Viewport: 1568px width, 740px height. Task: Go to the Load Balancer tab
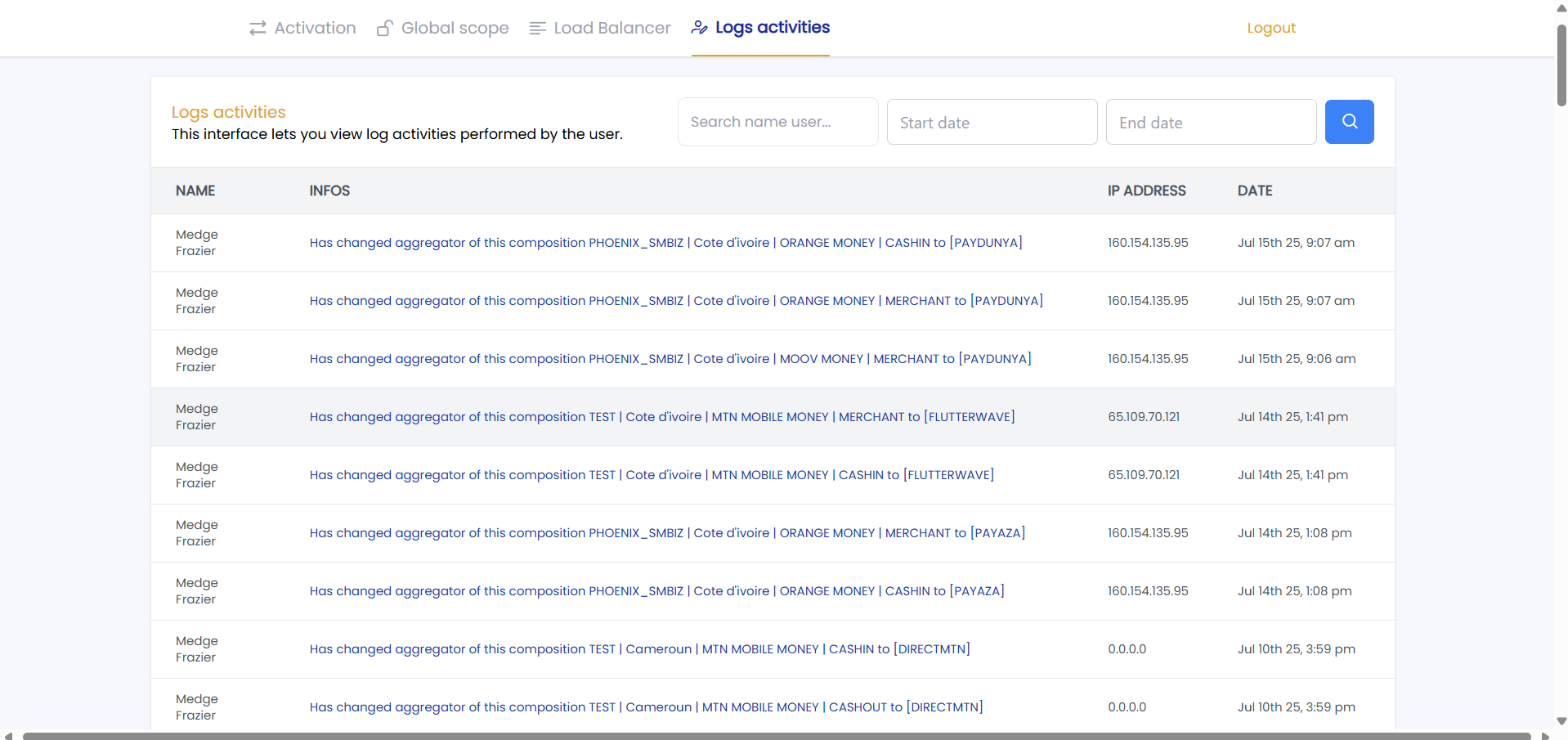pyautogui.click(x=612, y=29)
